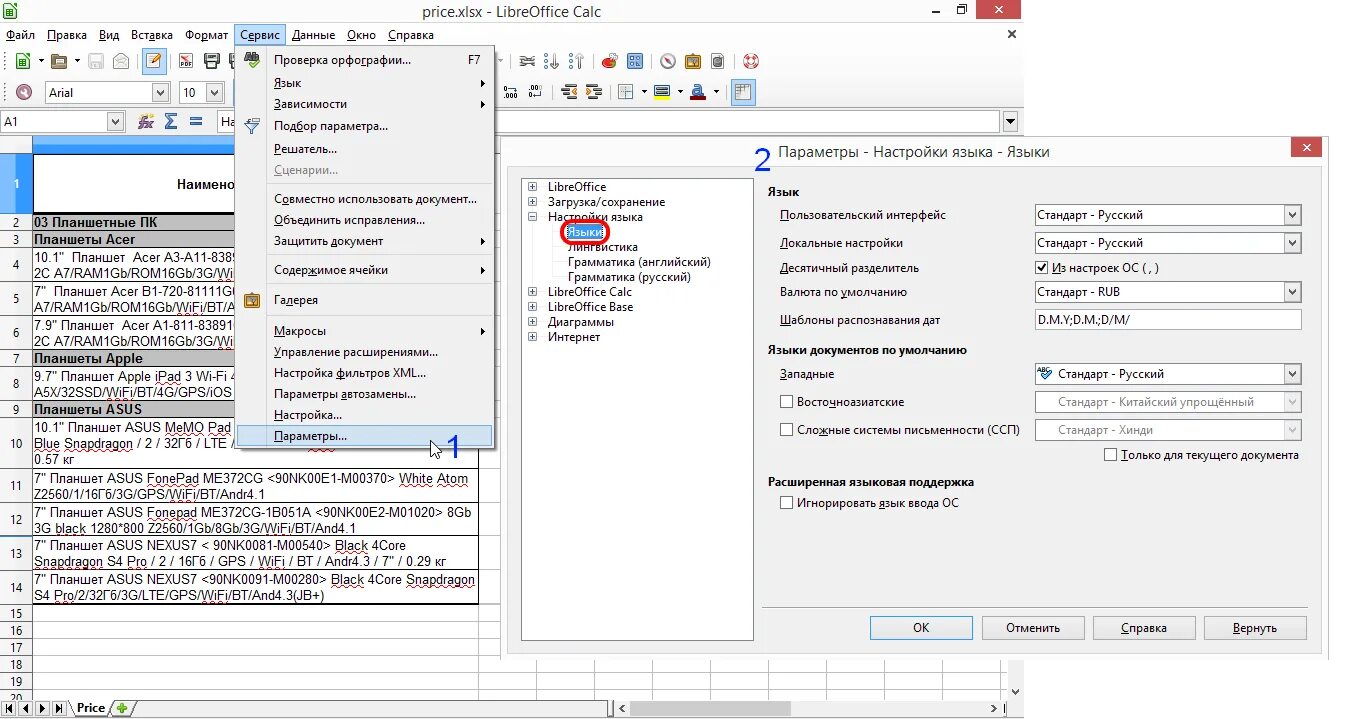Image resolution: width=1366 pixels, height=719 pixels.
Task: Insert a chart via chart icon
Action: [x=609, y=61]
